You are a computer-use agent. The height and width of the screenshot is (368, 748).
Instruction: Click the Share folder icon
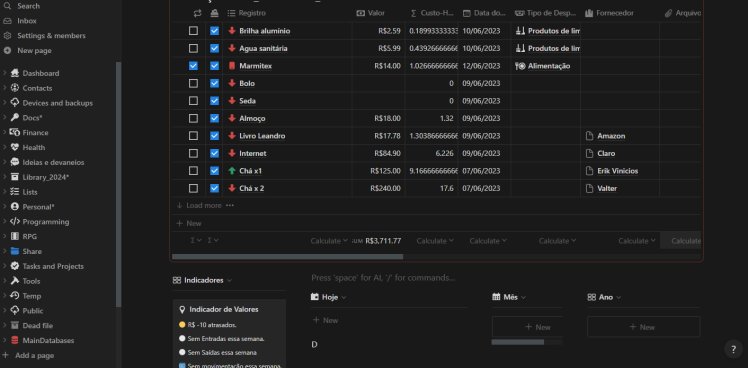(x=14, y=251)
